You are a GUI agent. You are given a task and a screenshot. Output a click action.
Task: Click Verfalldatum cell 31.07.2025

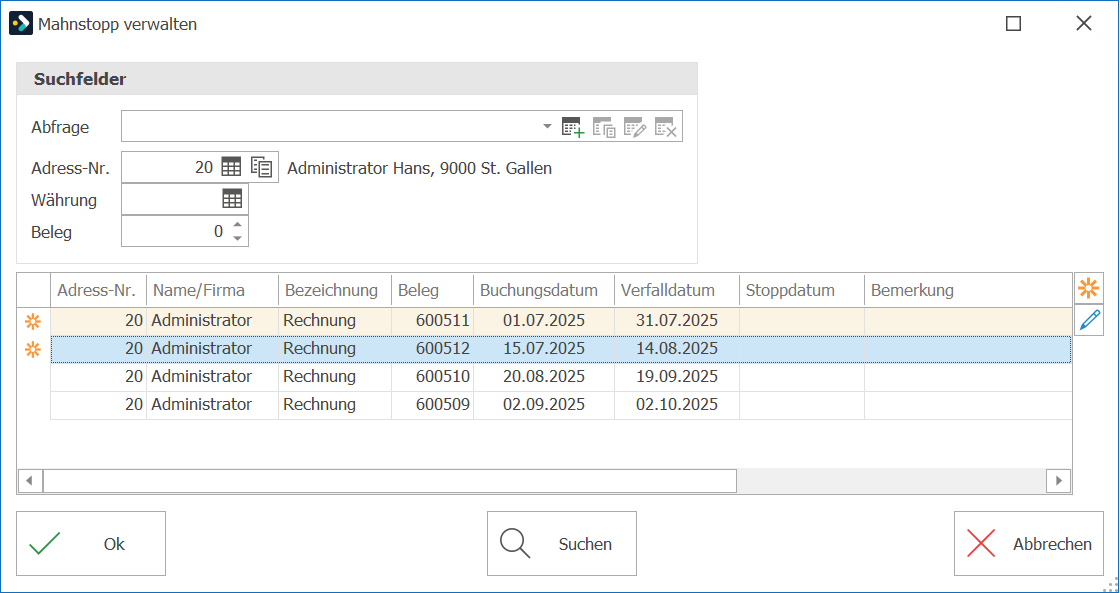(x=676, y=321)
